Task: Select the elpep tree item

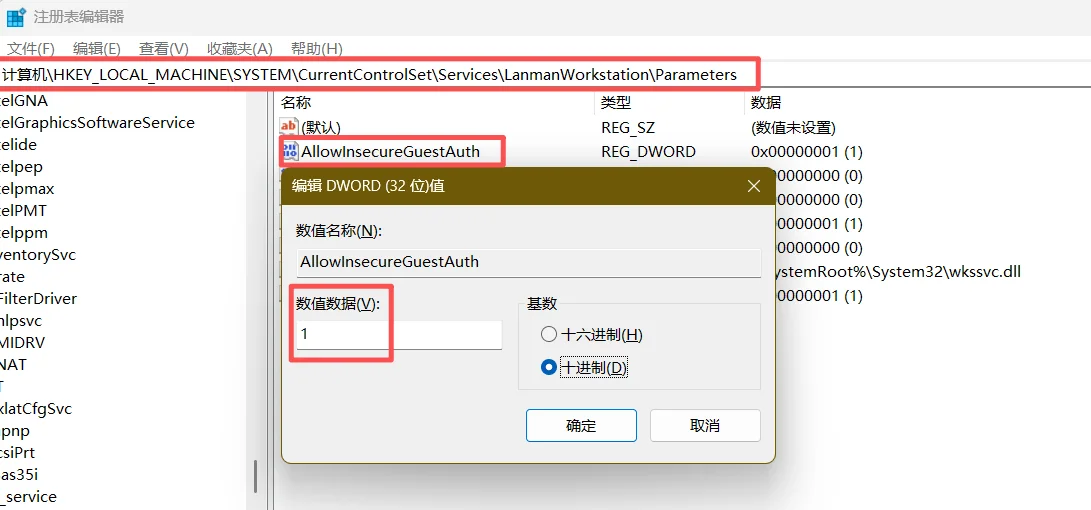Action: (x=22, y=167)
